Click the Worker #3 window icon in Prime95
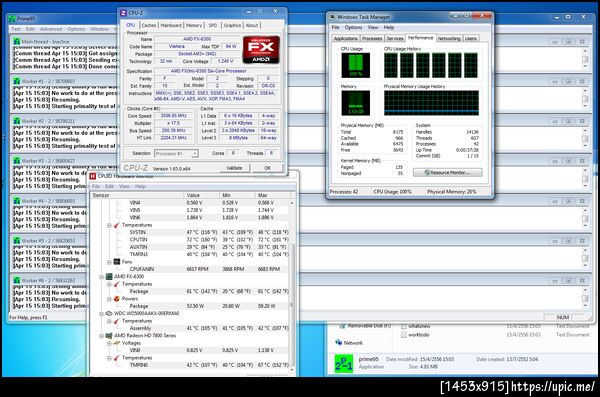This screenshot has width=600, height=397. point(16,161)
